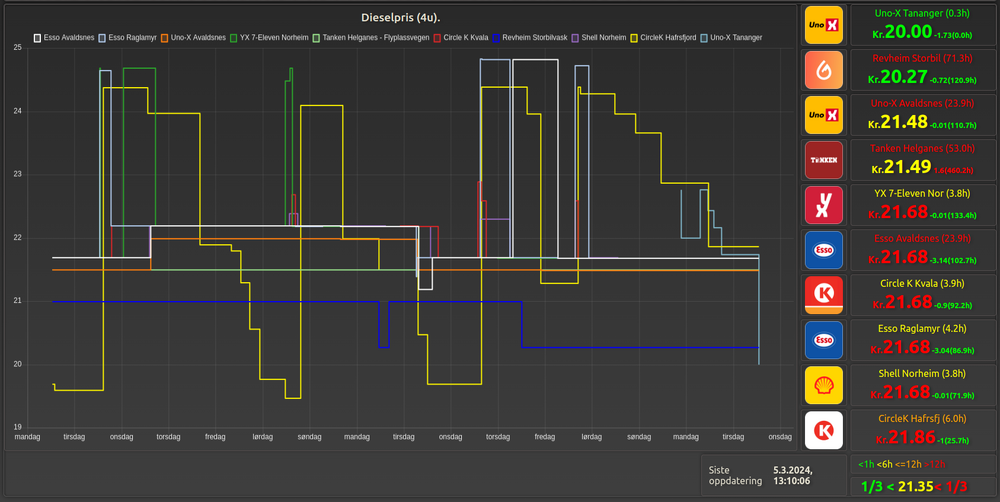
Task: Click the blue Revheim Storbilvask legend swatch
Action: coord(497,38)
